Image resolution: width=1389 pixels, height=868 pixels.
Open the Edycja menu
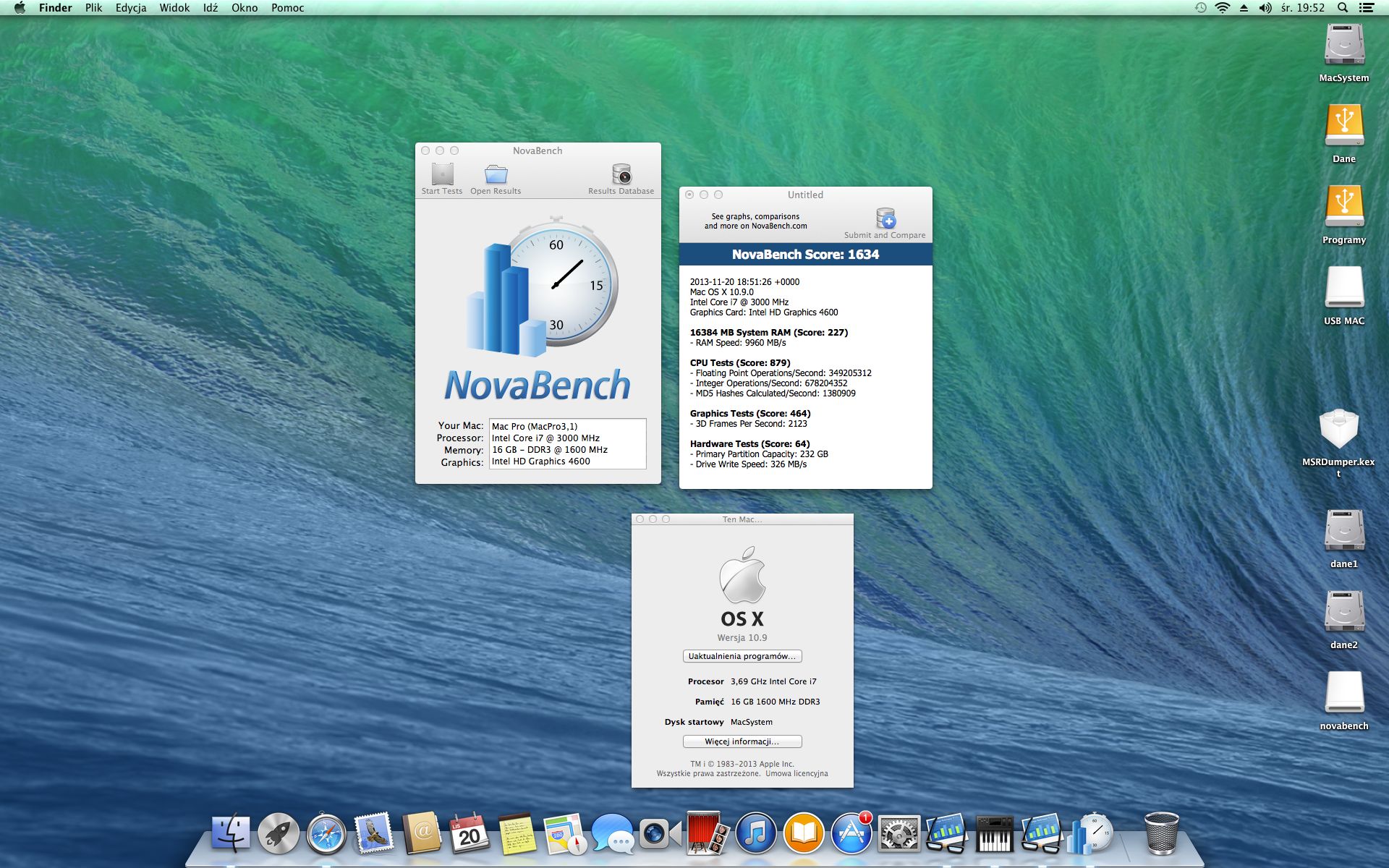coord(131,8)
